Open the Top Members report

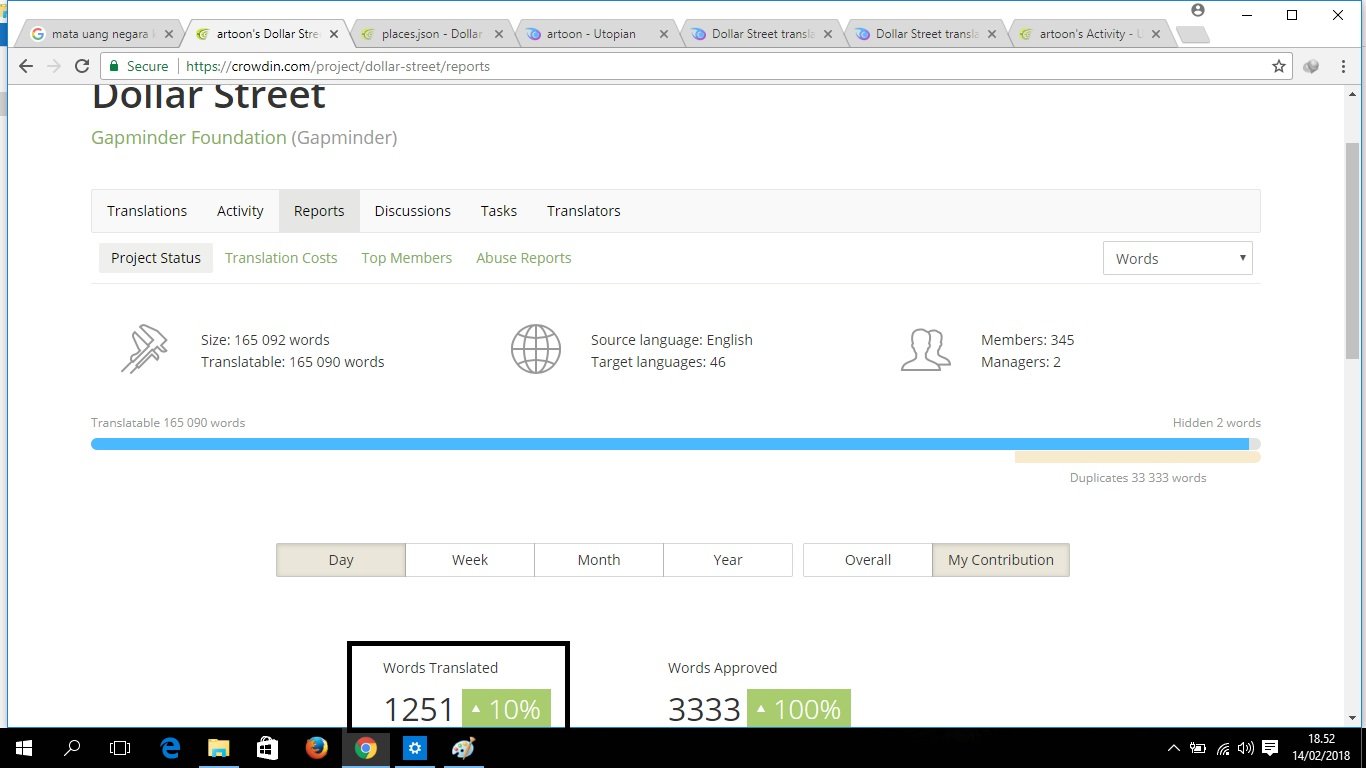407,258
